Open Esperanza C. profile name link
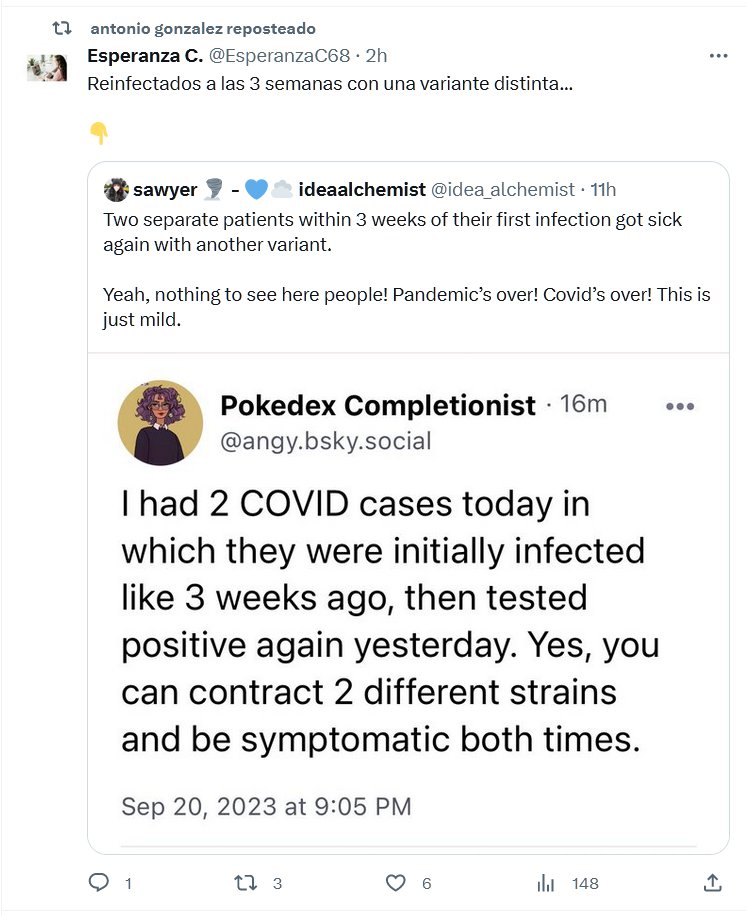 (145, 57)
